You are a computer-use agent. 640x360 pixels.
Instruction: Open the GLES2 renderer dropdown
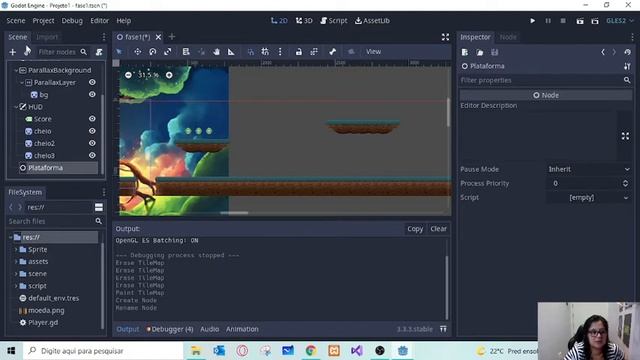620,21
